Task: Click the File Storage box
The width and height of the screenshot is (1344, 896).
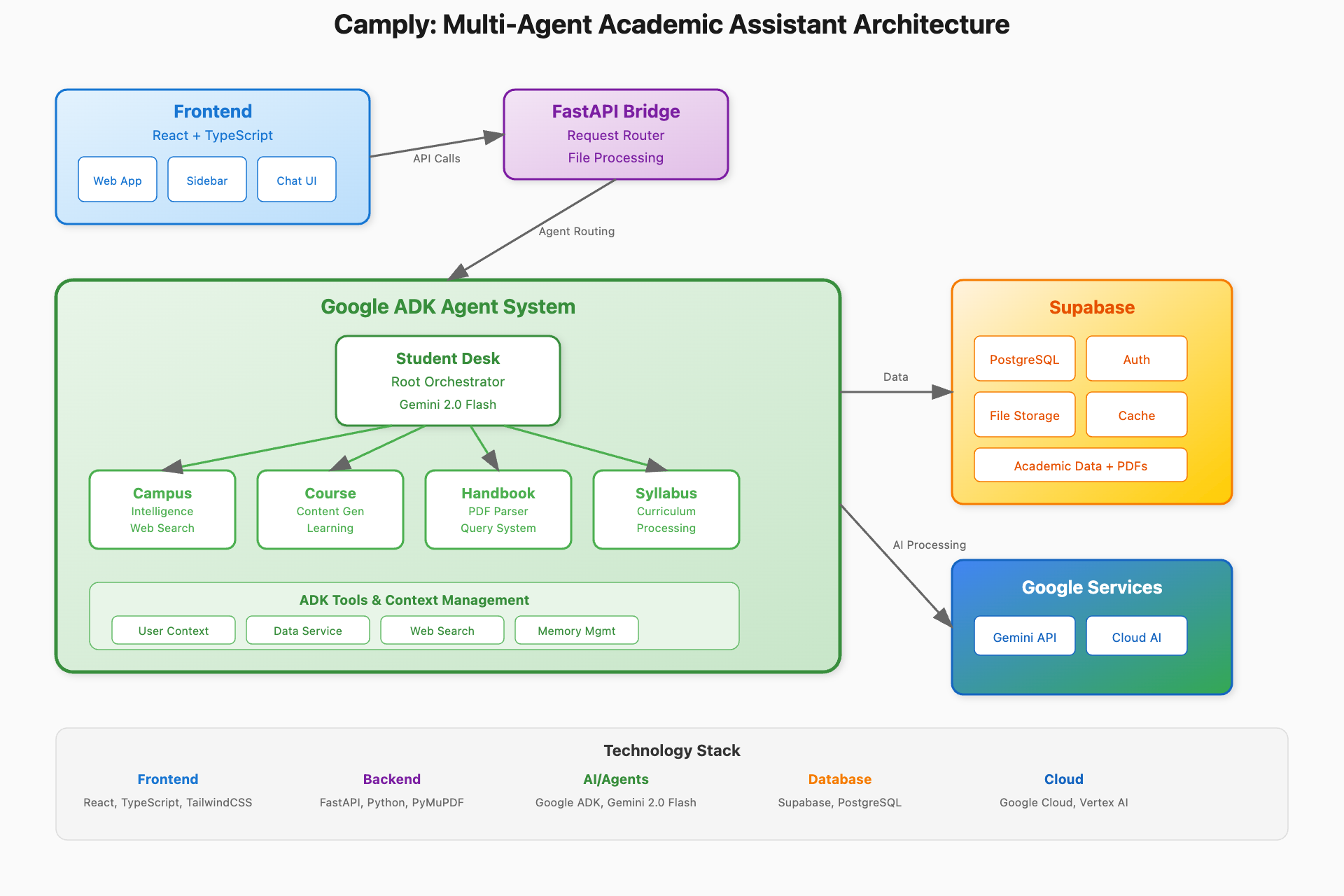Action: (1025, 415)
